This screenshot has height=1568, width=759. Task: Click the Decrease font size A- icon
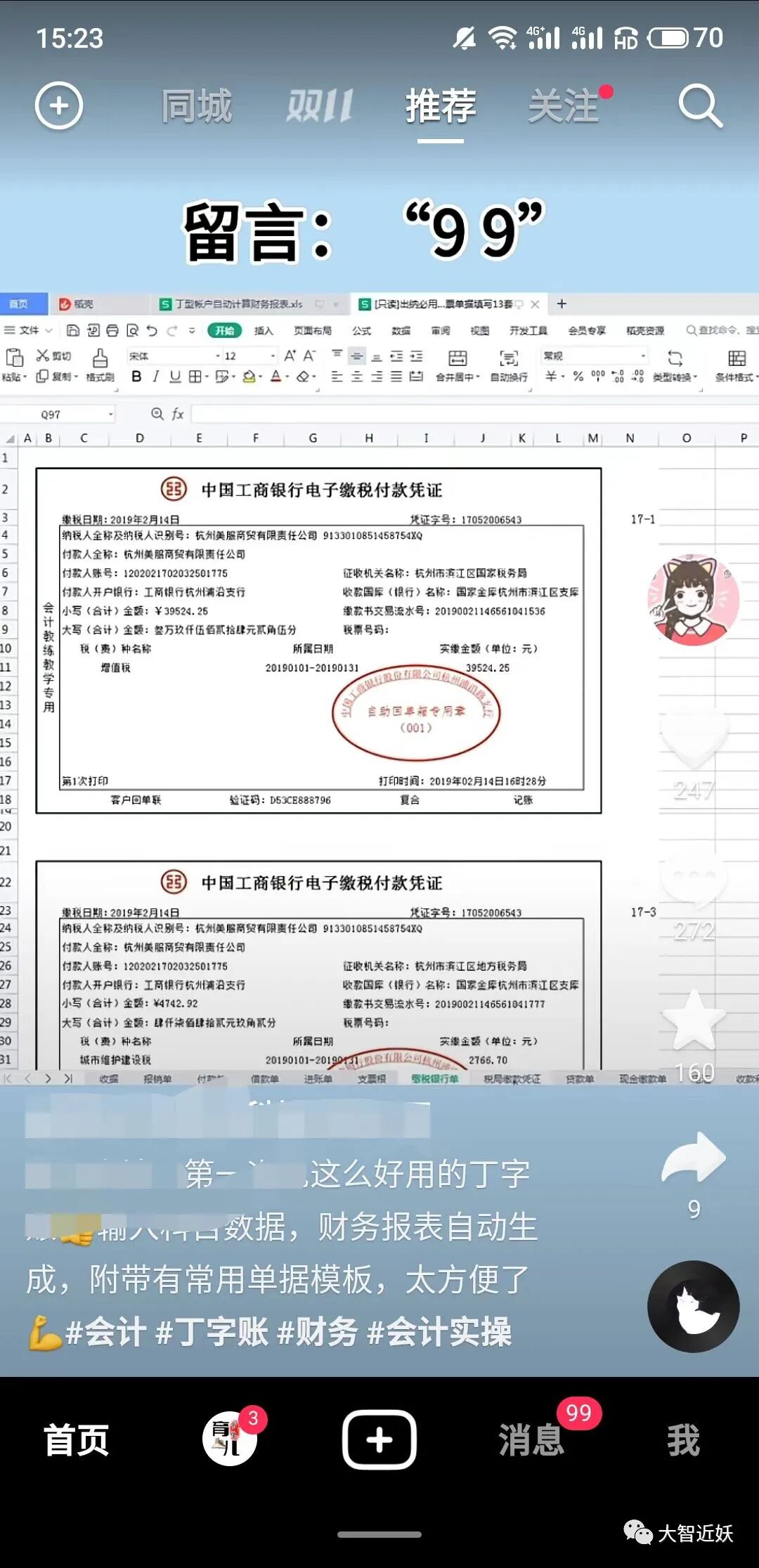tap(309, 355)
